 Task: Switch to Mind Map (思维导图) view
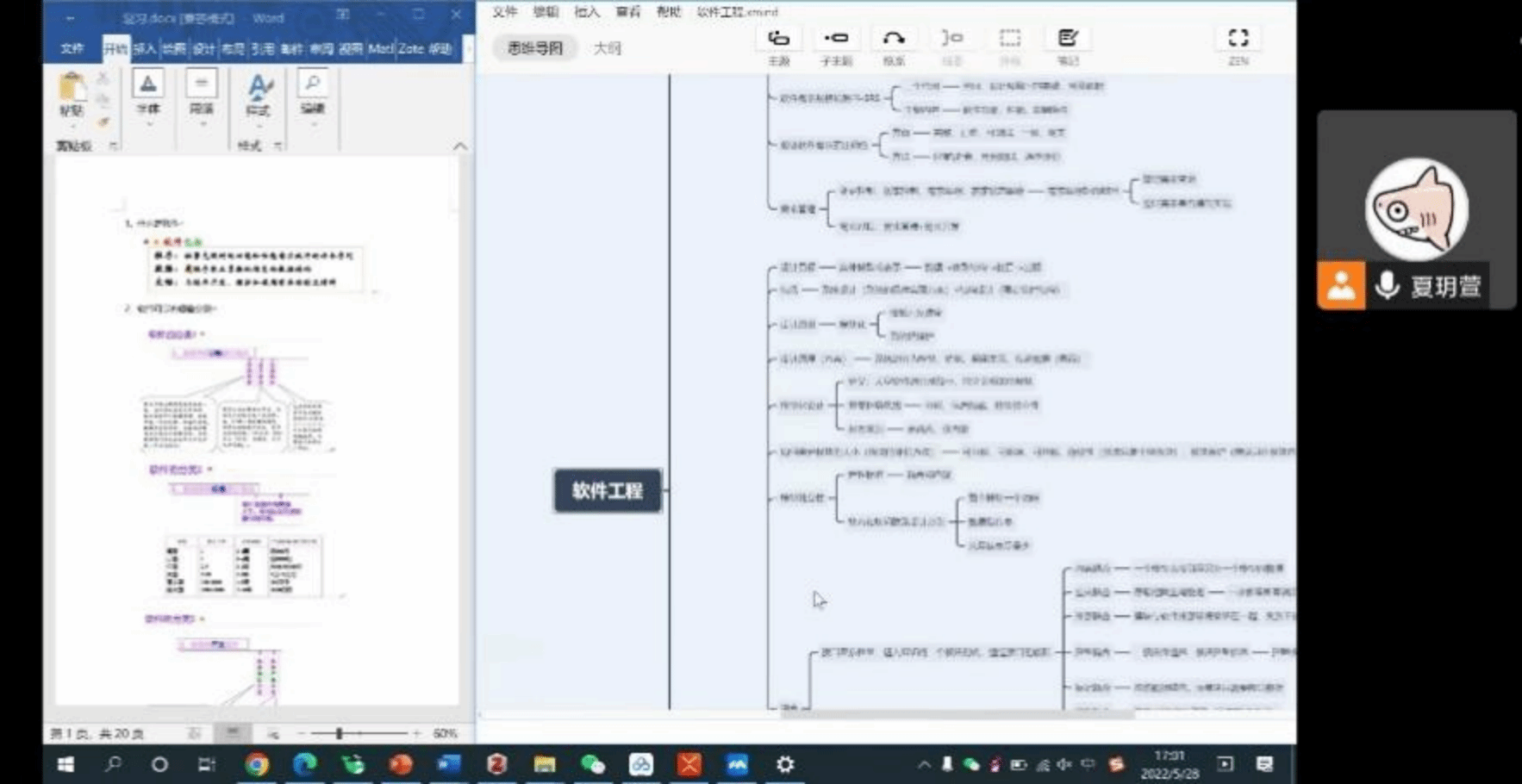[534, 48]
